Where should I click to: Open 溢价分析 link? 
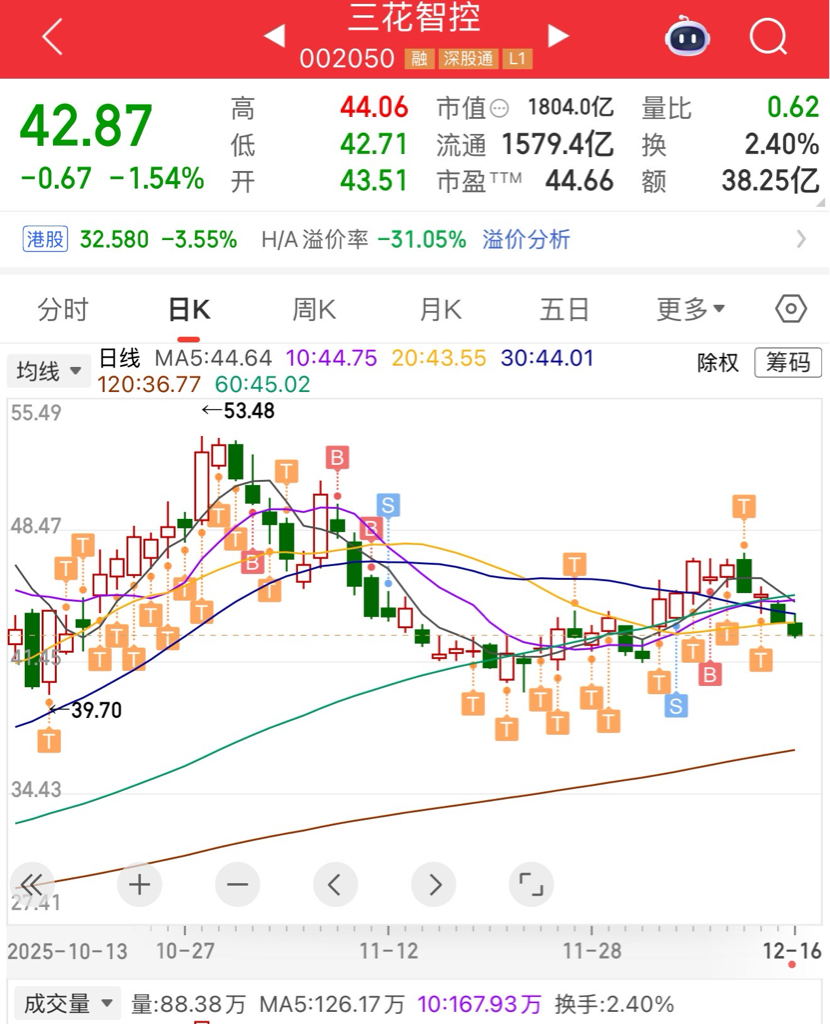pos(526,240)
